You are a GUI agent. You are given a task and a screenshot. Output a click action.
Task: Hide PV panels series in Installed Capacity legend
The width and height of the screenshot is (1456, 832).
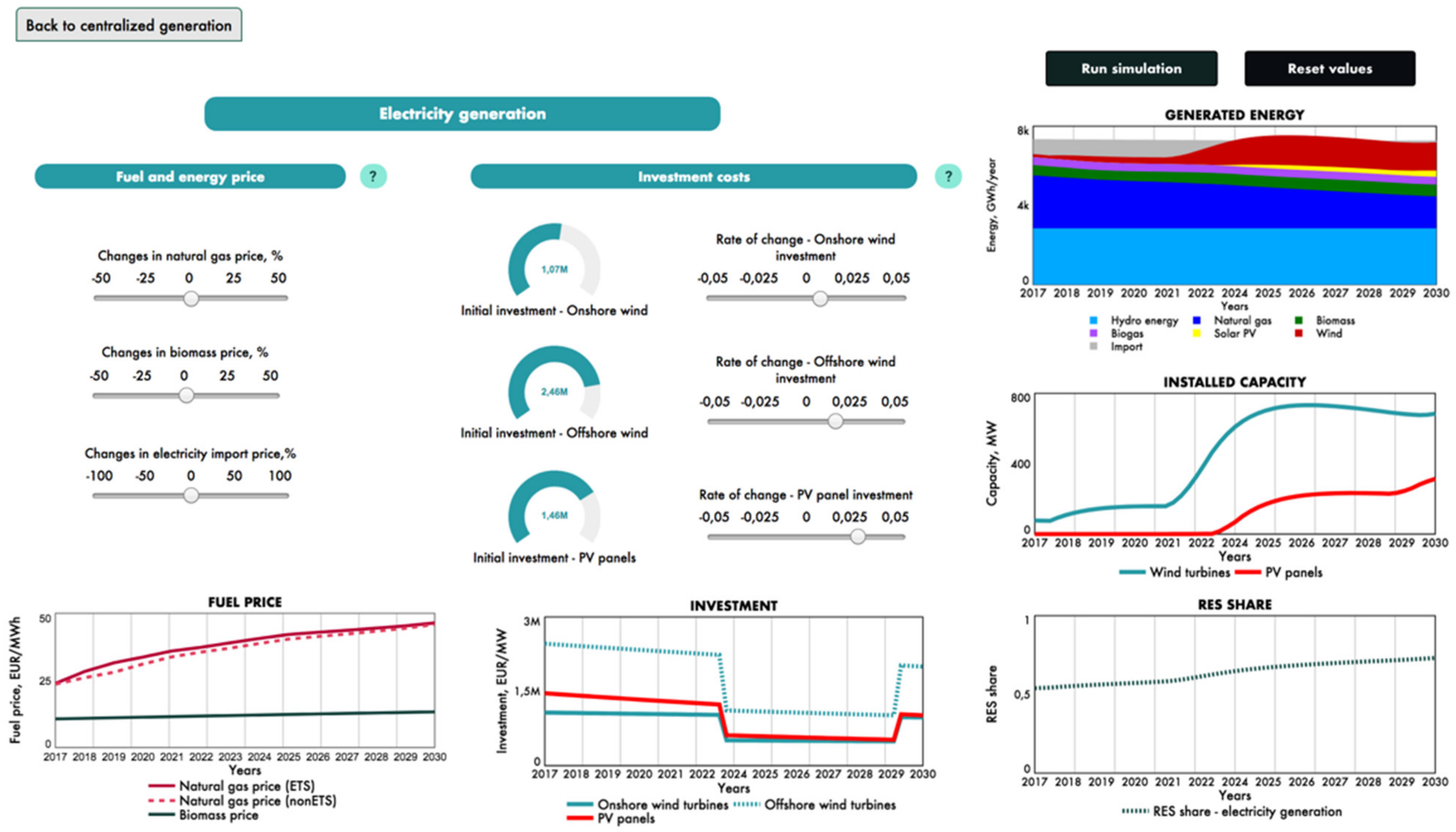1293,572
